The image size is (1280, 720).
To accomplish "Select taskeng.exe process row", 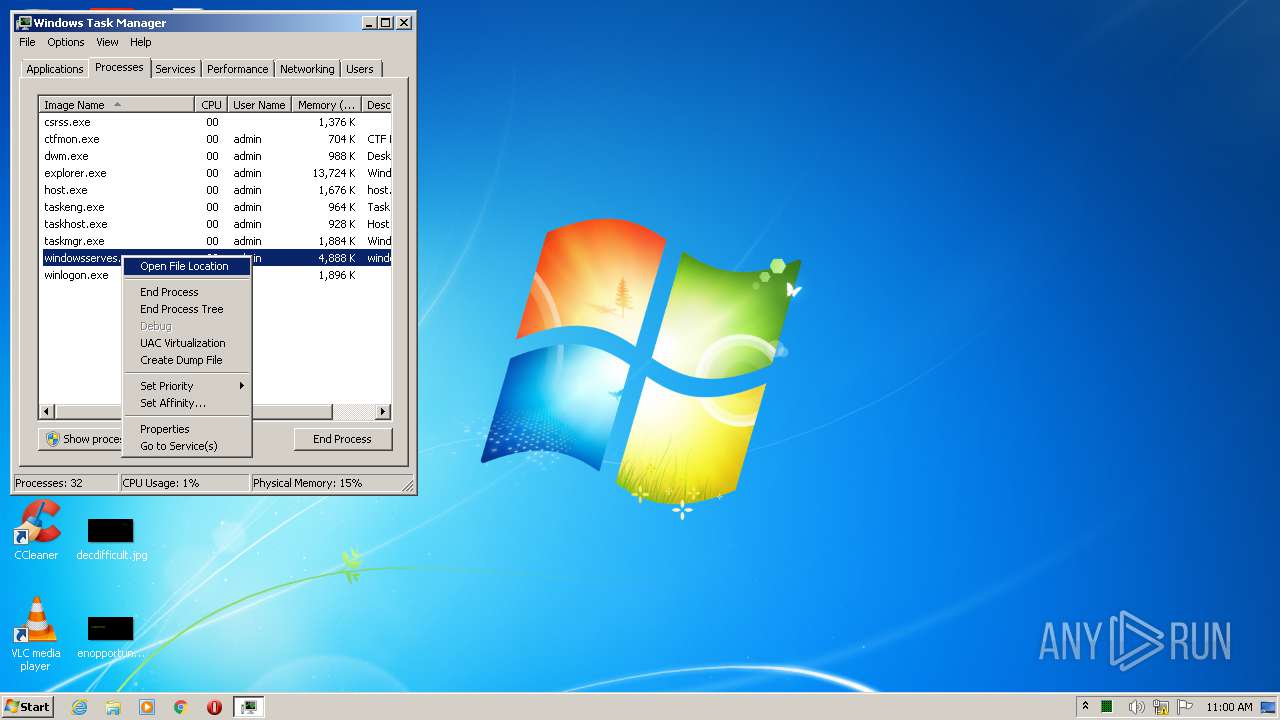I will pyautogui.click(x=215, y=207).
